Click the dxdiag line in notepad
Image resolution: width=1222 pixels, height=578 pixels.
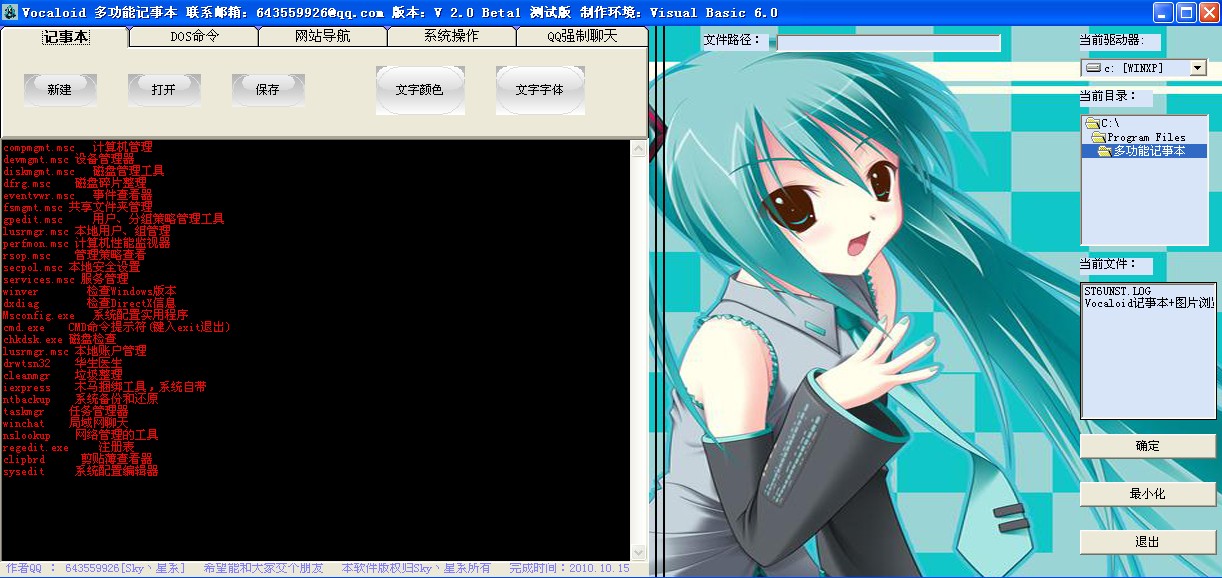pyautogui.click(x=90, y=303)
